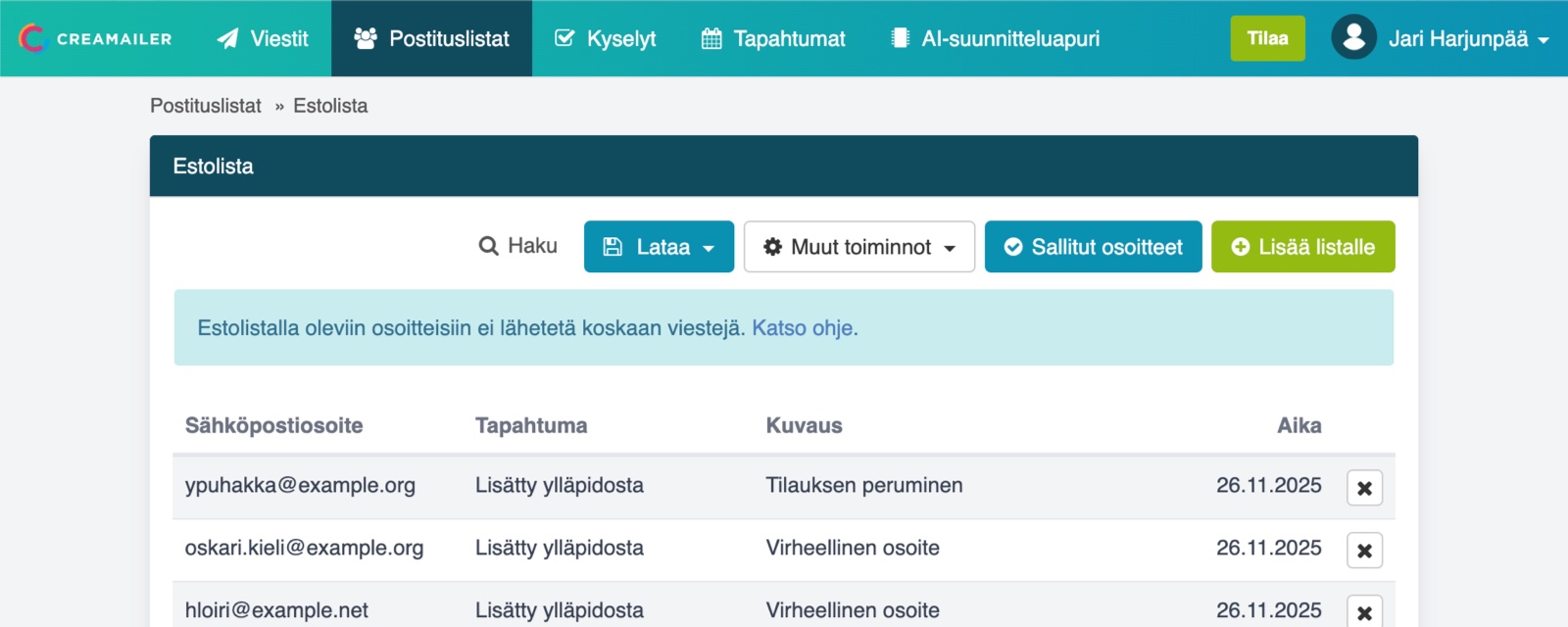The image size is (1568, 627).
Task: Open Viestit from the top navigation
Action: pos(263,38)
